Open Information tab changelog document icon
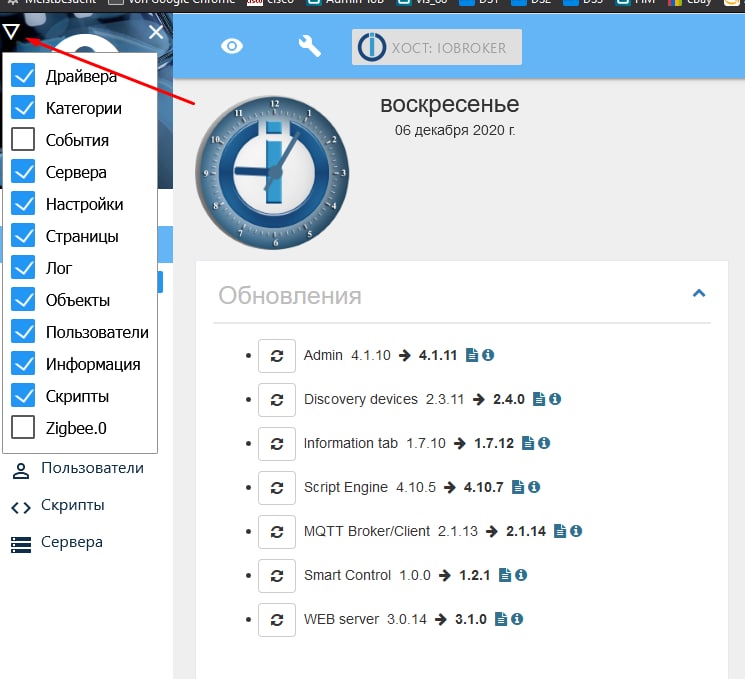 coord(528,443)
